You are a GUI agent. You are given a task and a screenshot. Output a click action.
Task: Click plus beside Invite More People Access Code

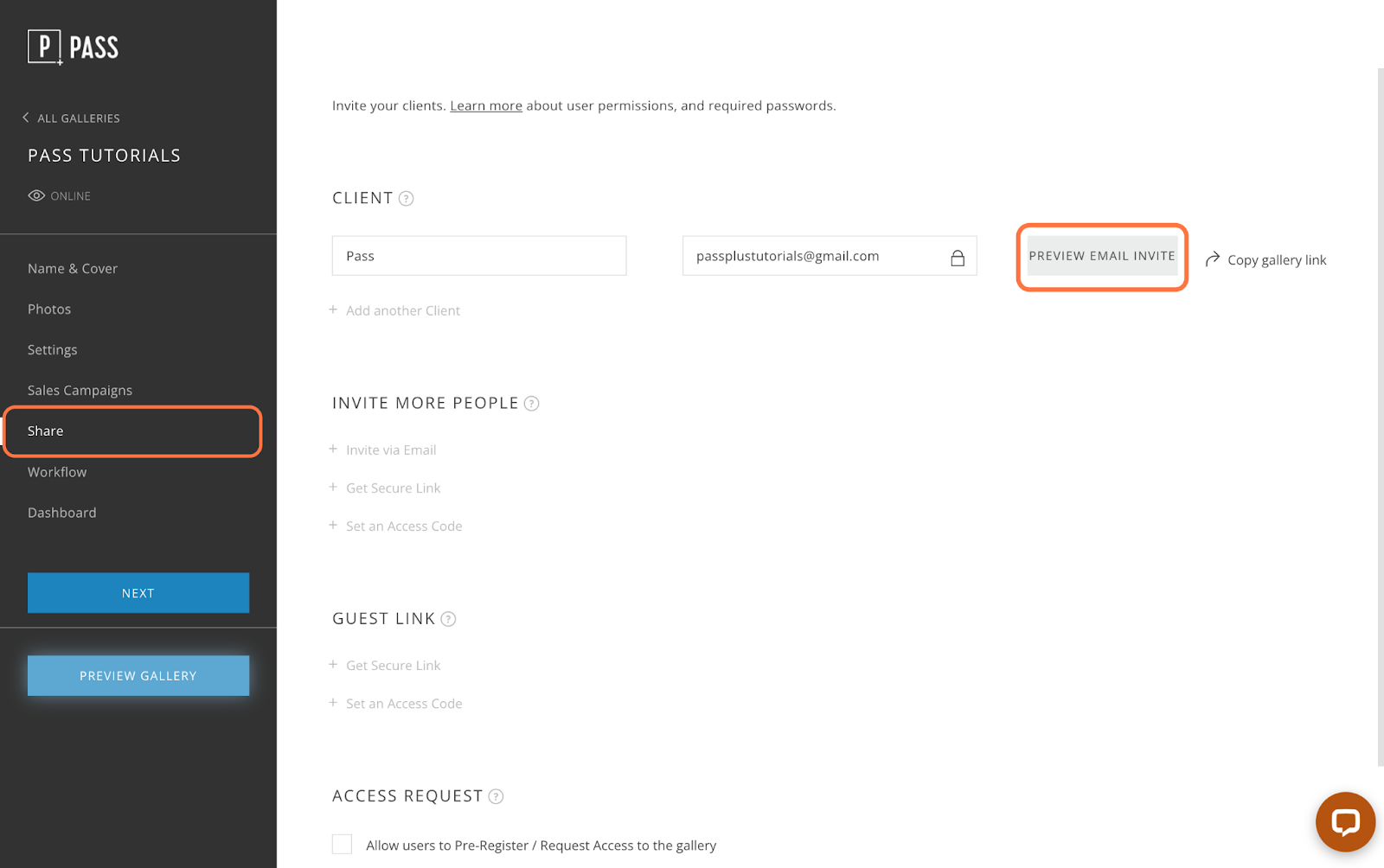(333, 525)
